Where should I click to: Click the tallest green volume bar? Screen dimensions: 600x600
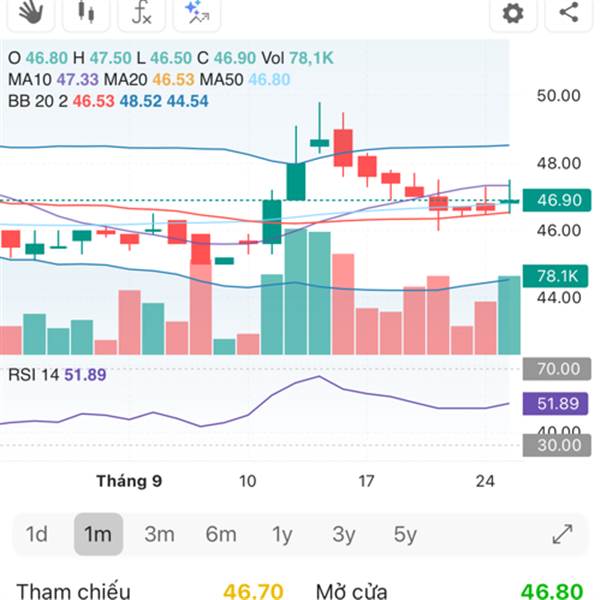coord(296,292)
